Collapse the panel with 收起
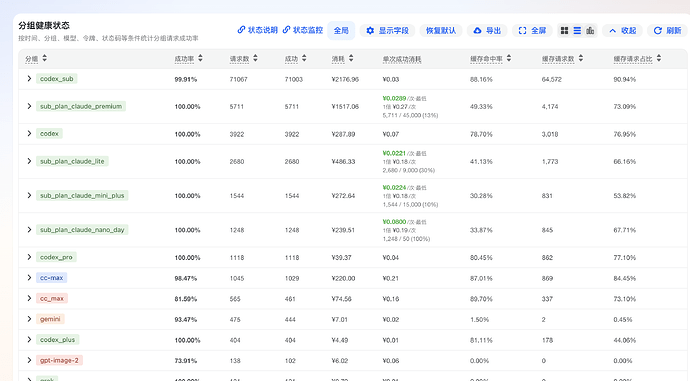Image resolution: width=690 pixels, height=381 pixels. coord(622,30)
